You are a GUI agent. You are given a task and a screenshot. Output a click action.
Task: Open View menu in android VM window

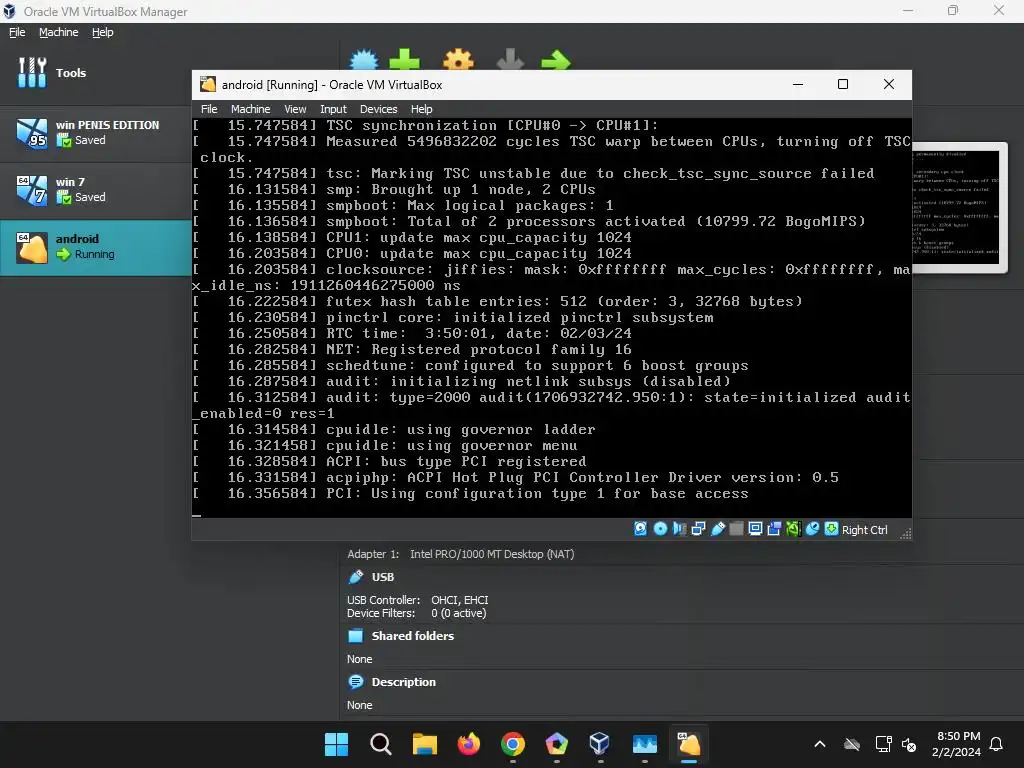(295, 109)
